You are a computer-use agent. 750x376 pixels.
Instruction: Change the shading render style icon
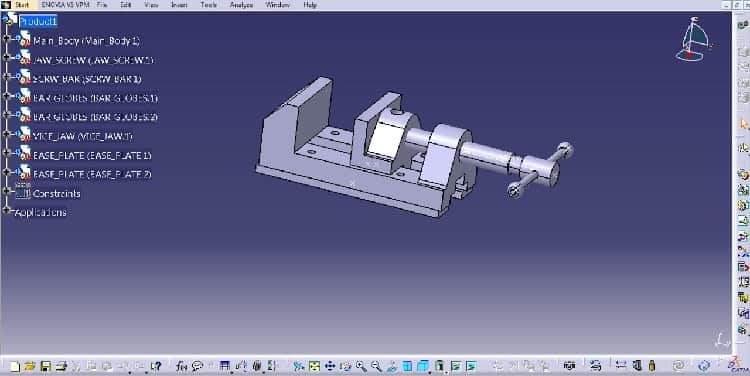point(439,366)
